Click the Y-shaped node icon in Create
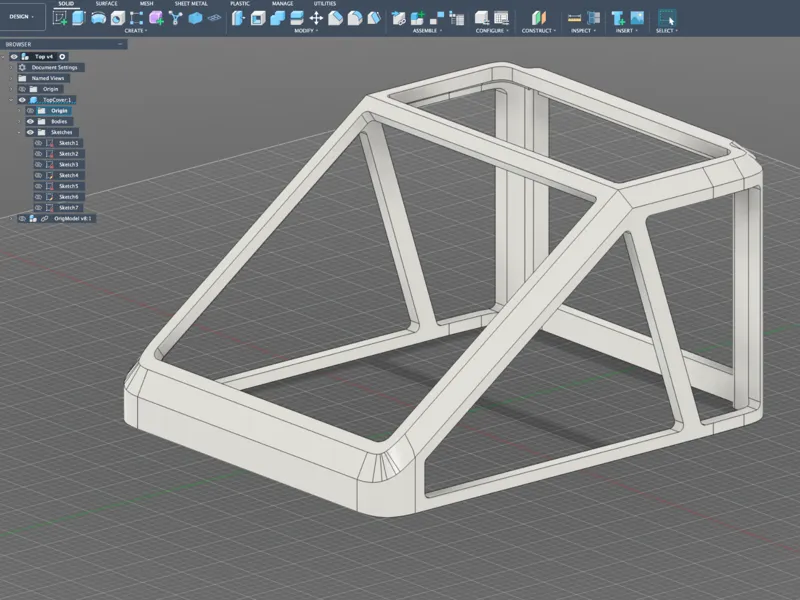This screenshot has width=800, height=600. tap(176, 18)
